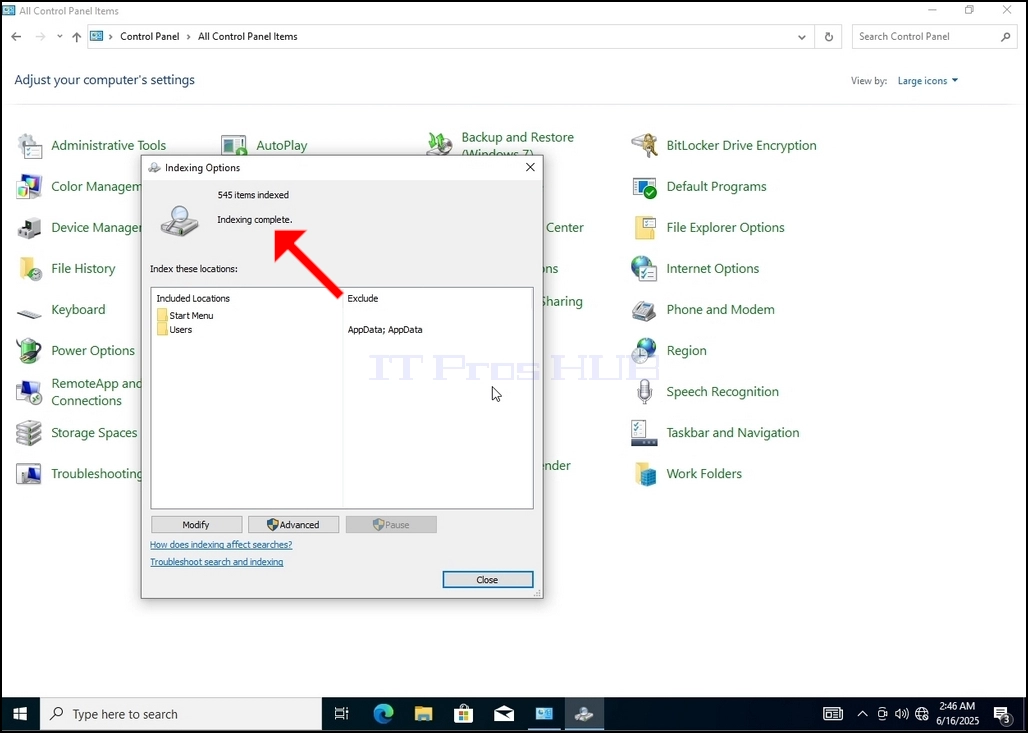
Task: Open Speech Recognition microphone icon
Action: (x=644, y=392)
